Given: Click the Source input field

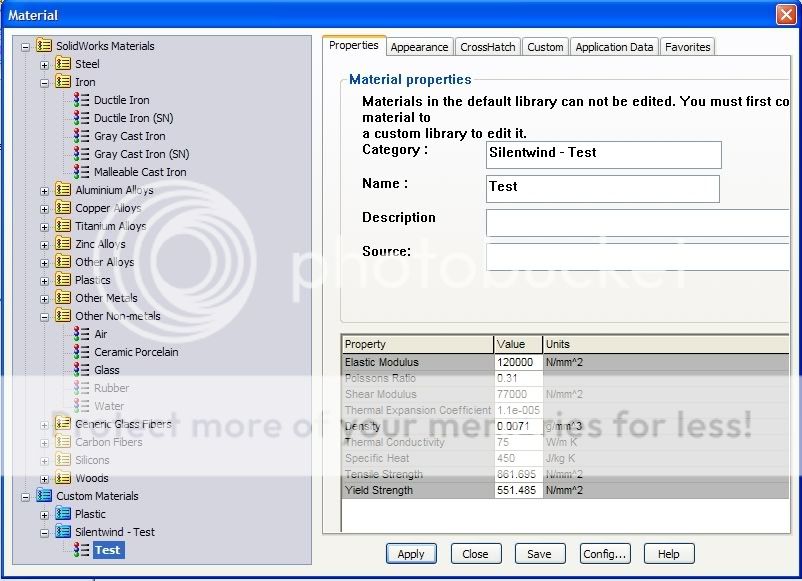Looking at the screenshot, I should (x=638, y=257).
